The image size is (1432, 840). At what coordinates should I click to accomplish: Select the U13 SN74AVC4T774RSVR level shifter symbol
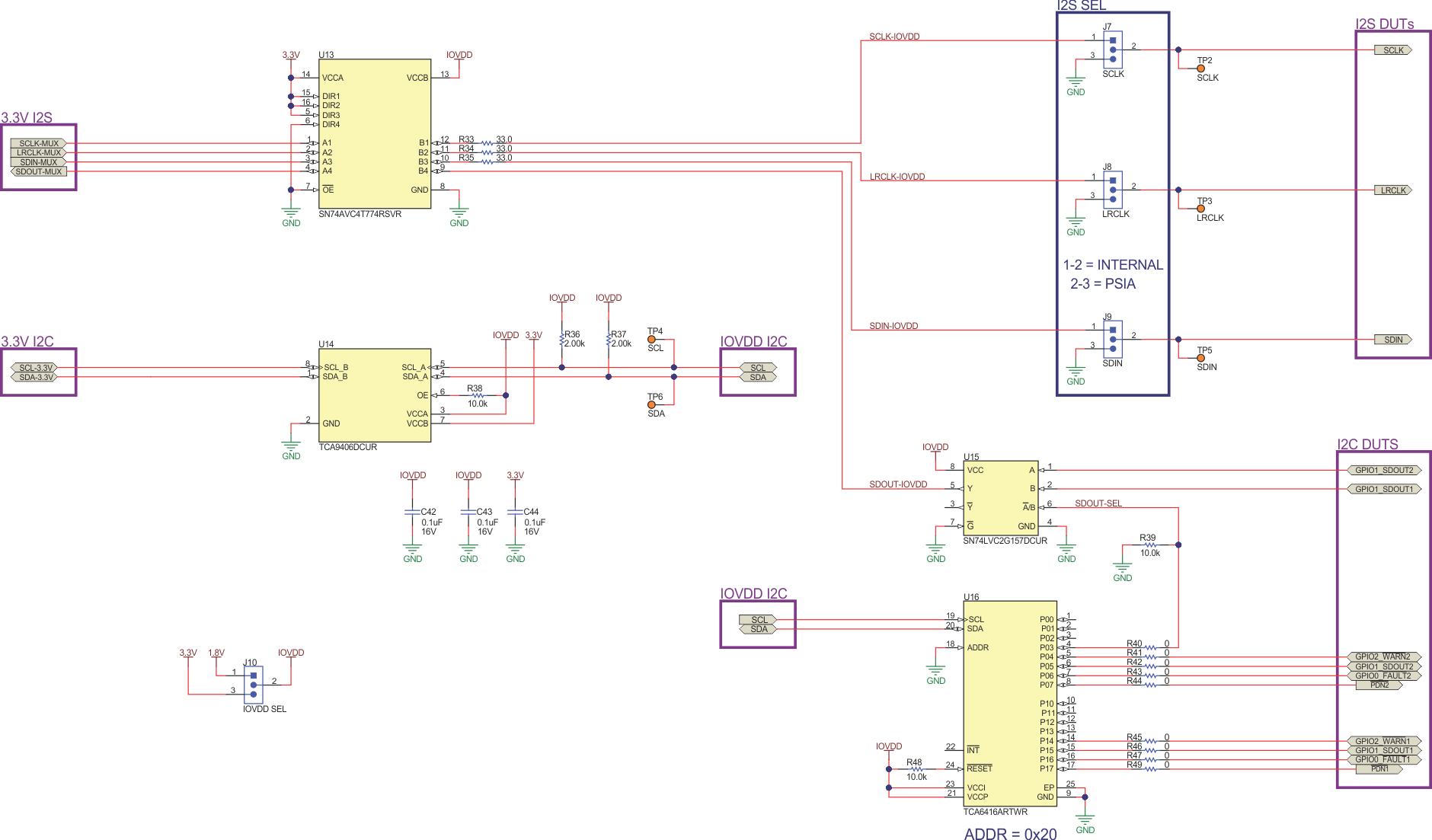point(373,133)
